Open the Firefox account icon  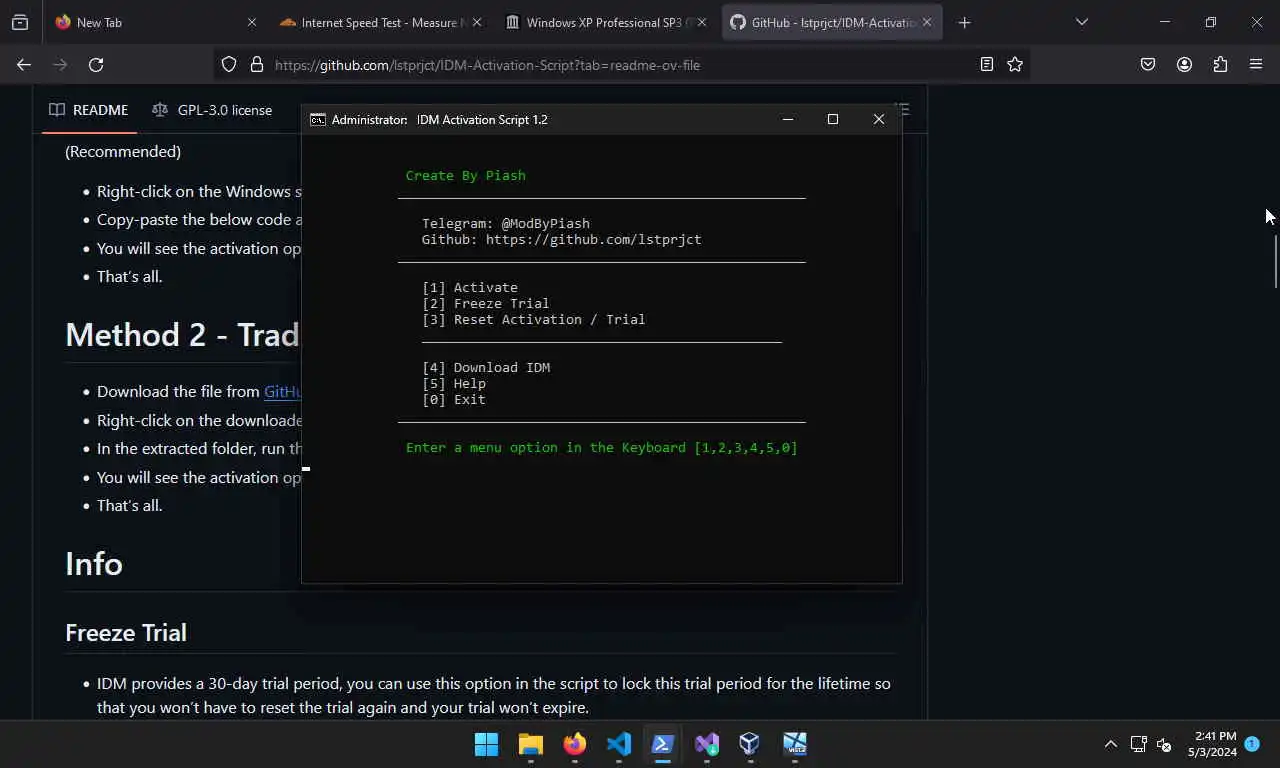pyautogui.click(x=1184, y=64)
